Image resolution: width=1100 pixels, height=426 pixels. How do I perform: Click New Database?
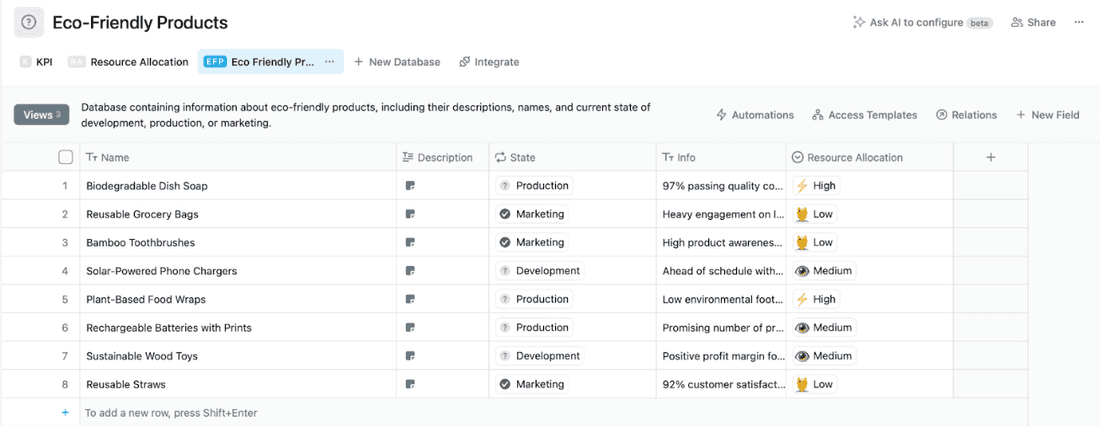point(397,62)
